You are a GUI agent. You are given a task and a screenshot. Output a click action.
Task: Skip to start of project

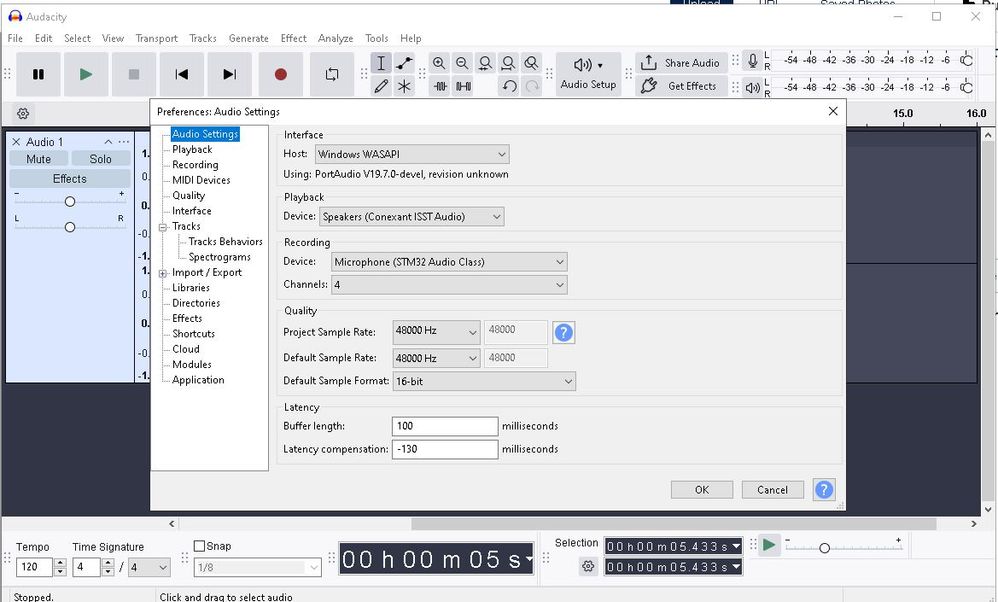coord(181,74)
